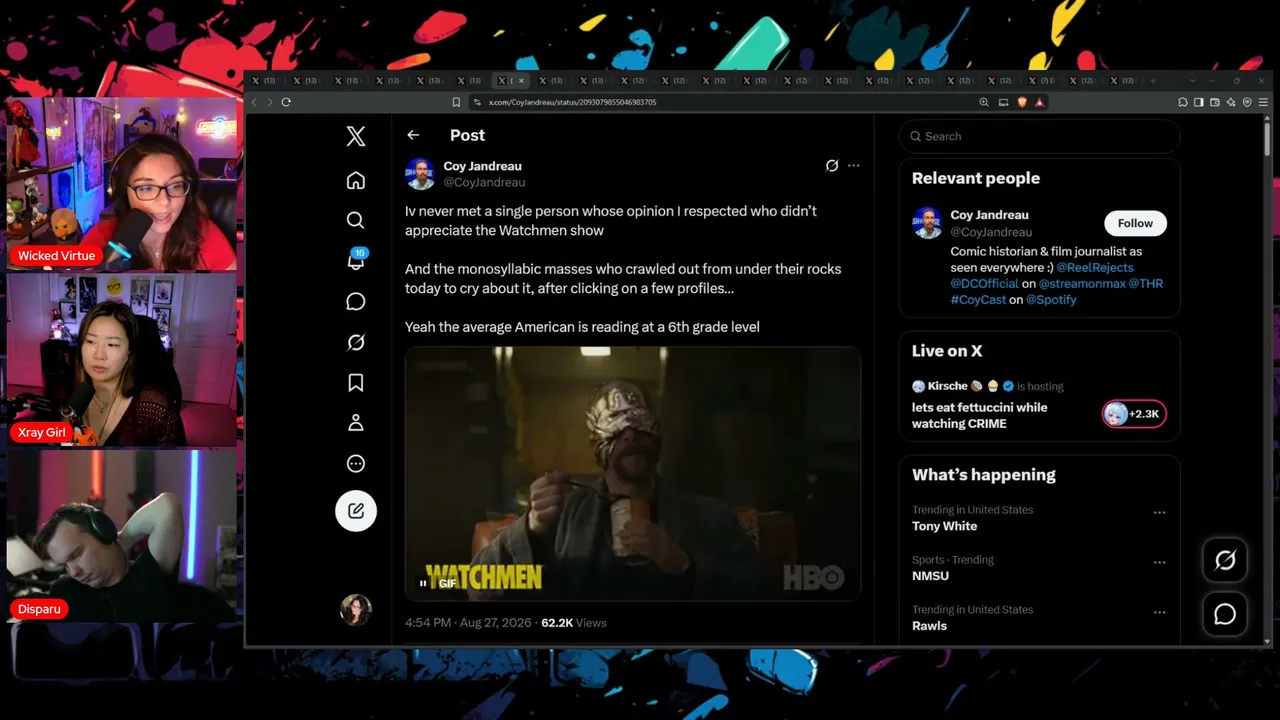Click the browser back button
The image size is (1280, 720).
click(254, 102)
